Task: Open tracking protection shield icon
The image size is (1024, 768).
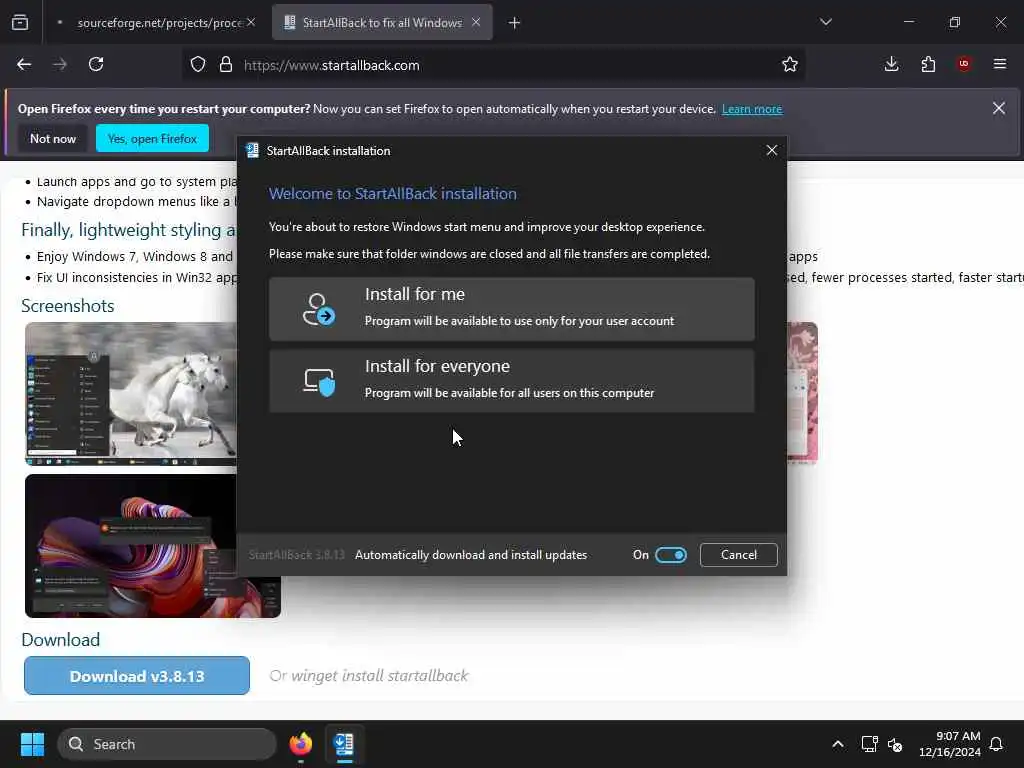Action: 198,65
